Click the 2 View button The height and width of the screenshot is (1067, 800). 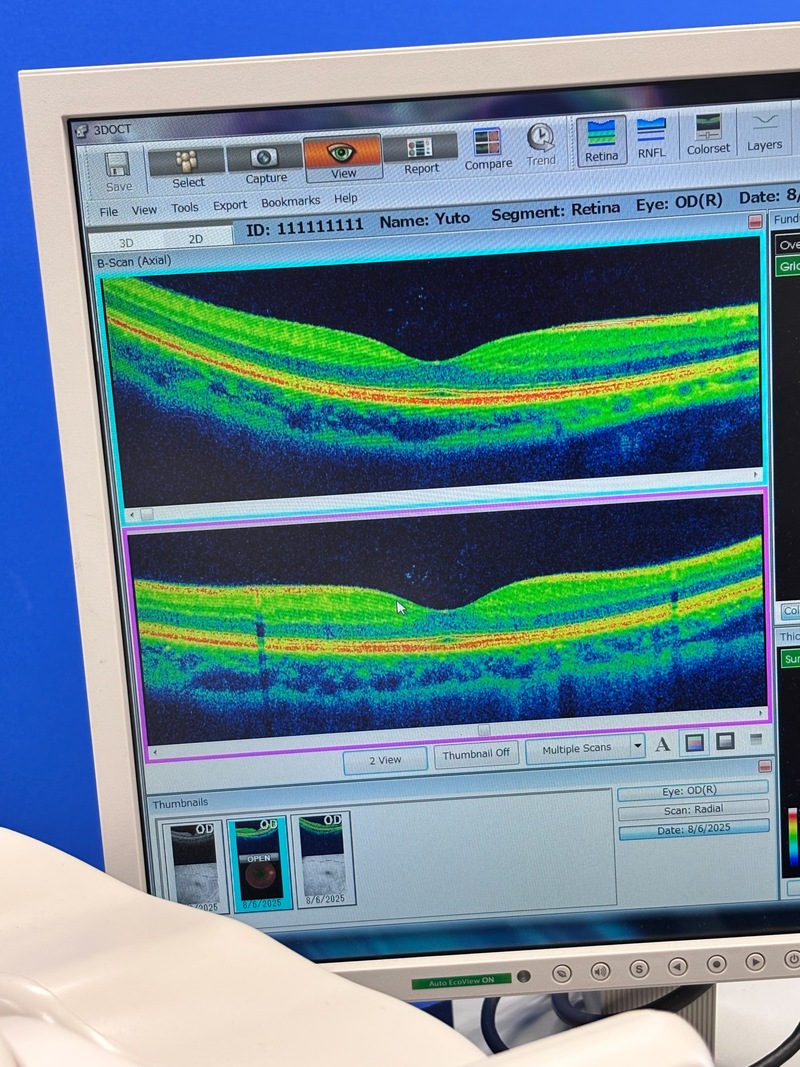click(x=385, y=760)
